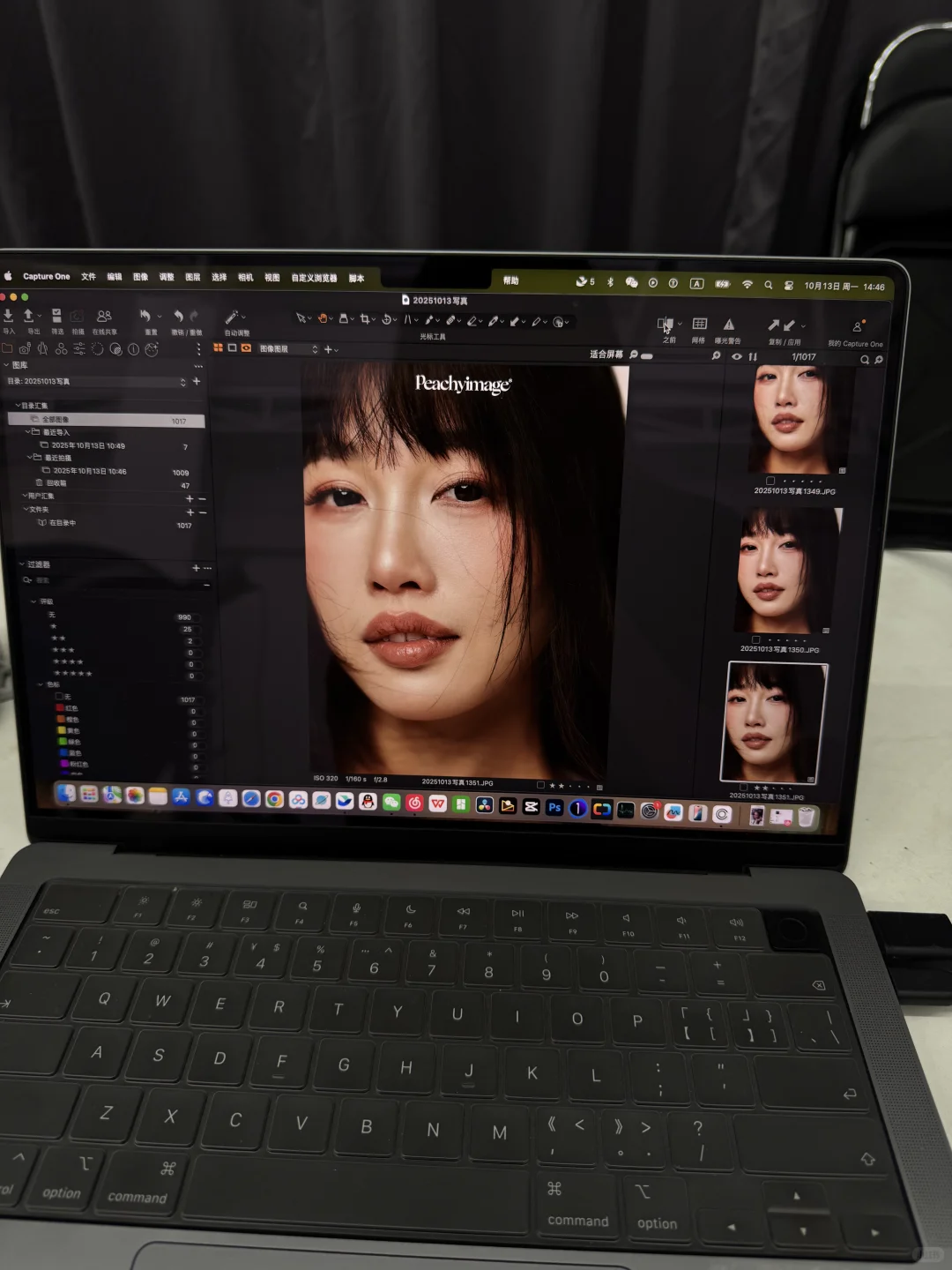Tick checkbox under thumbnail 1350.JPG
This screenshot has width=952, height=1270.
point(756,639)
